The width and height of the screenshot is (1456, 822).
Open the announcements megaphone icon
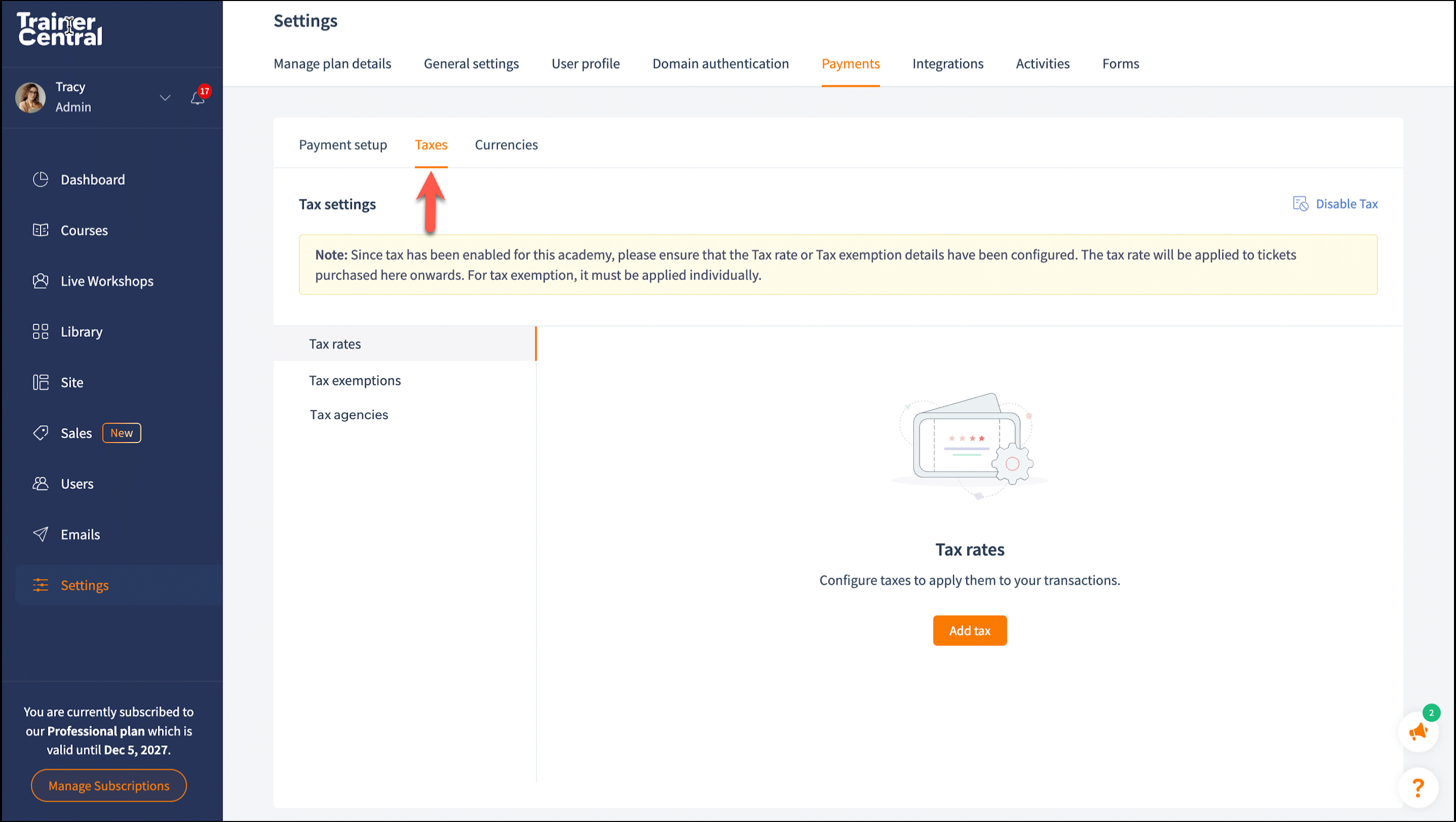1418,733
